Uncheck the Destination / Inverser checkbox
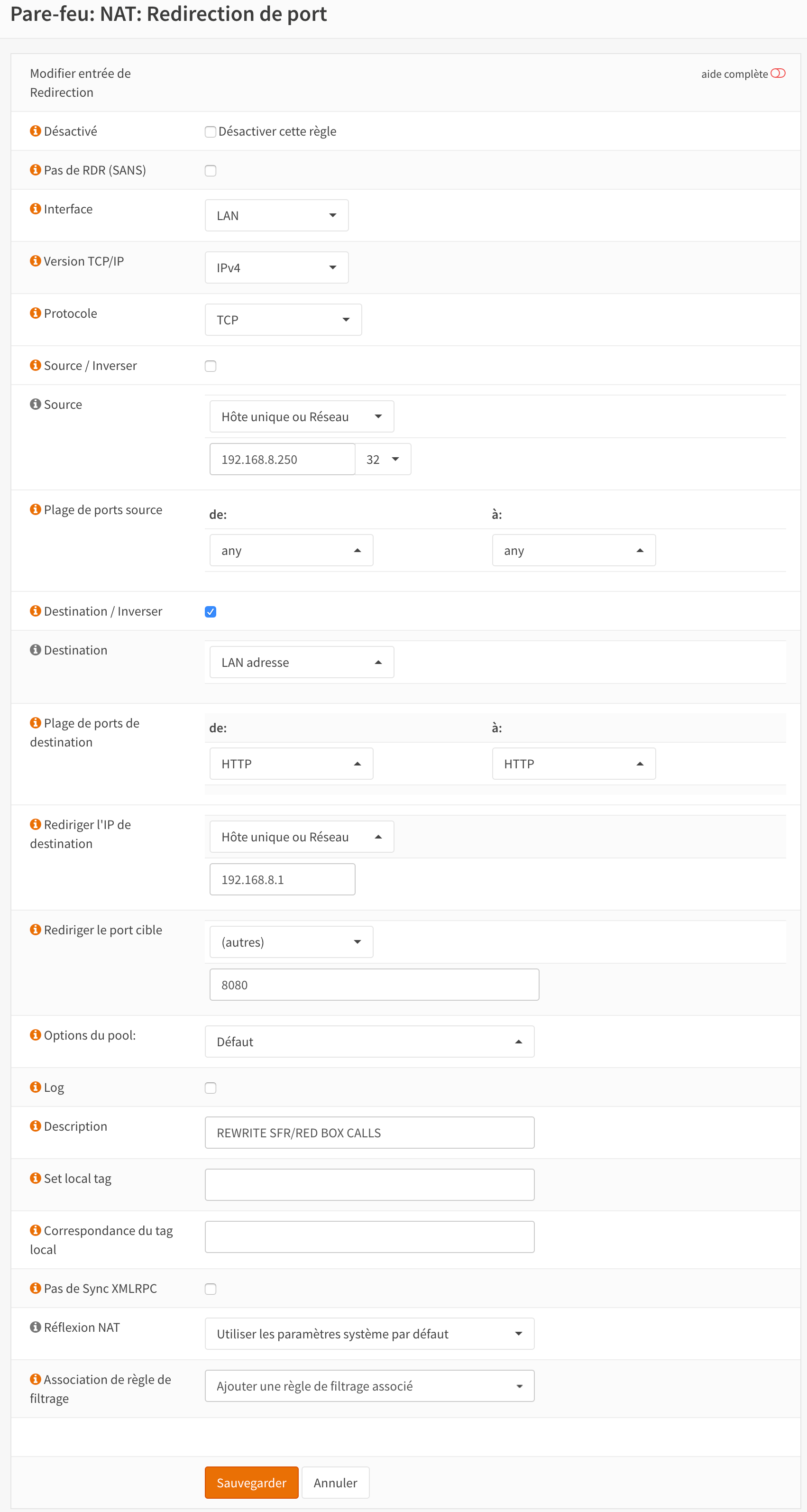The width and height of the screenshot is (807, 1512). [210, 612]
